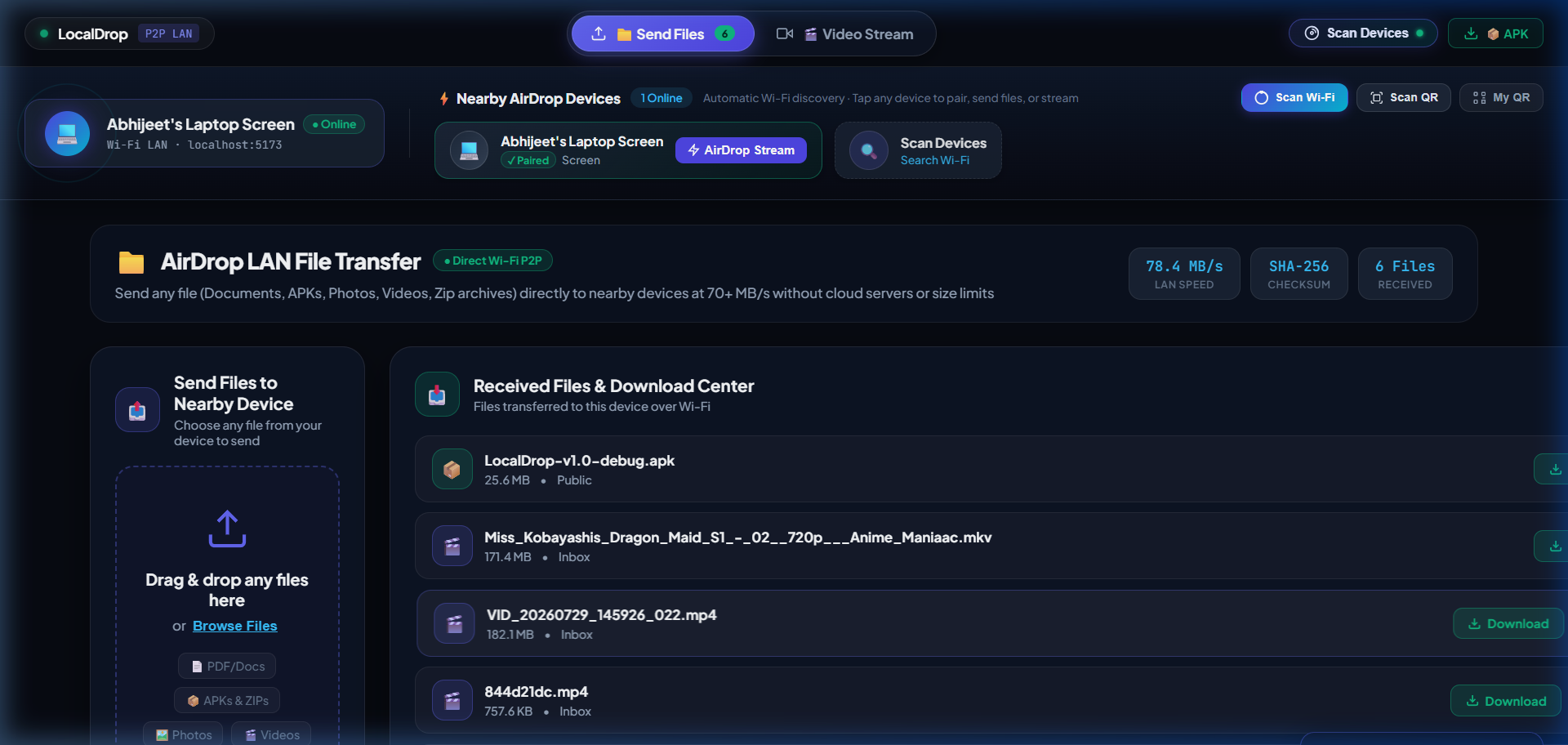Click the LocalDrop logo text
The image size is (1568, 745).
click(x=92, y=33)
